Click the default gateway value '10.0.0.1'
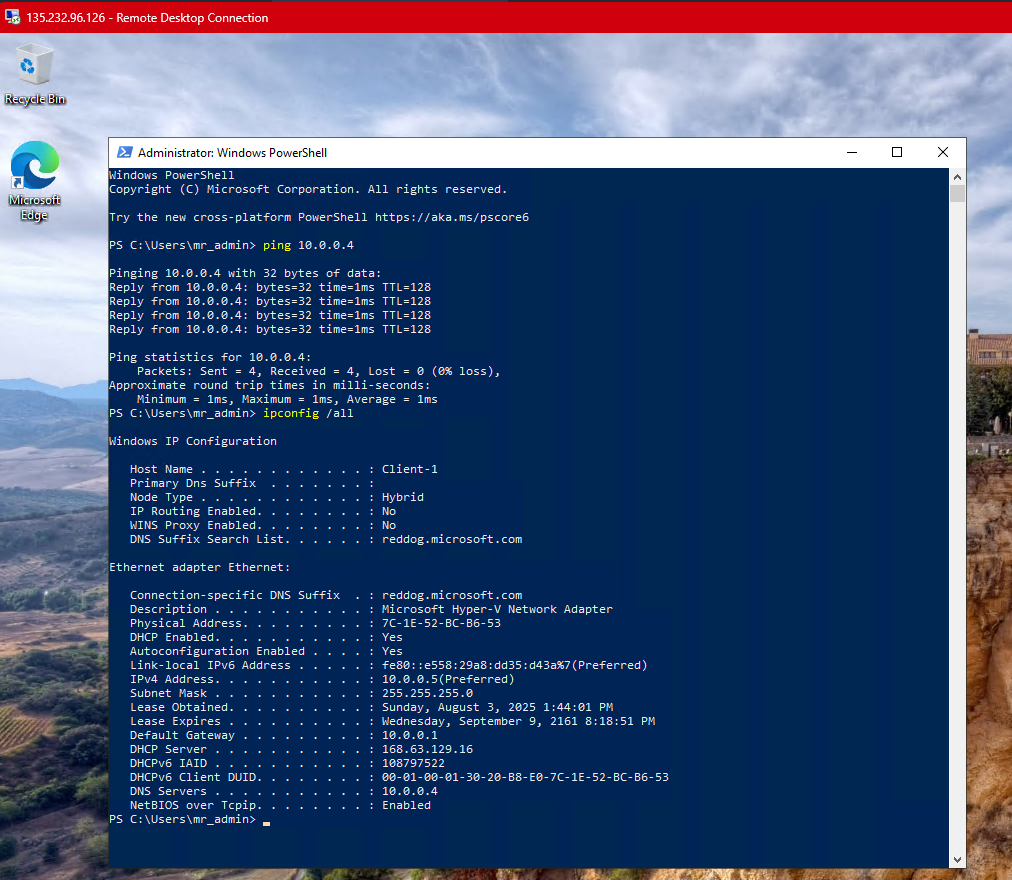The width and height of the screenshot is (1012, 880). point(409,735)
